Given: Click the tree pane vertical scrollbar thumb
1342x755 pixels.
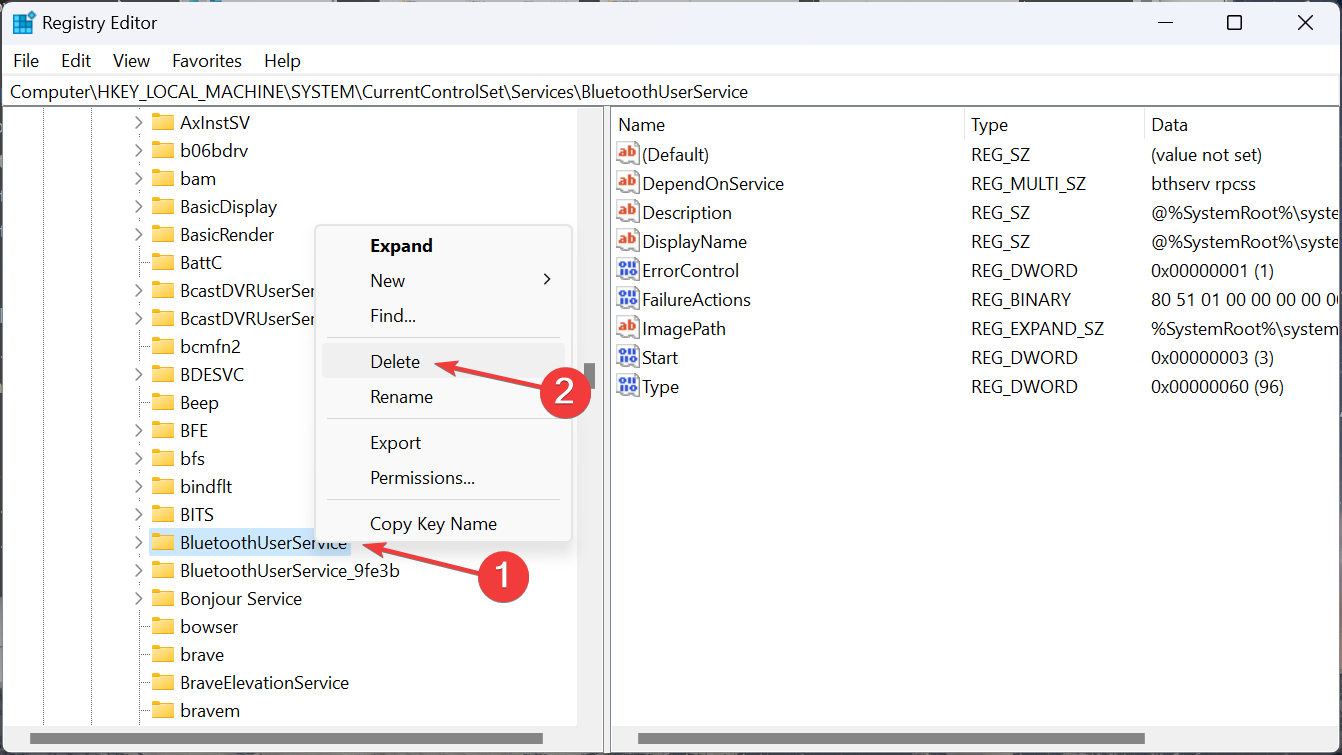Looking at the screenshot, I should point(590,376).
